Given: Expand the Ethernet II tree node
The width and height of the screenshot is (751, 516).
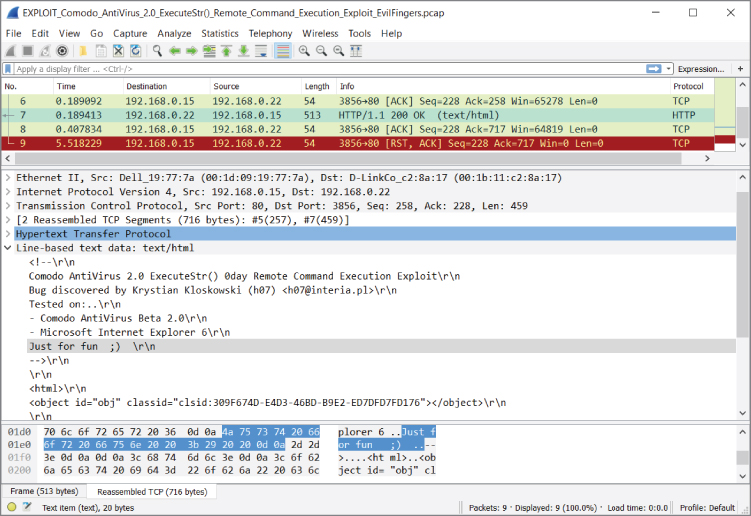Looking at the screenshot, I should tap(8, 178).
